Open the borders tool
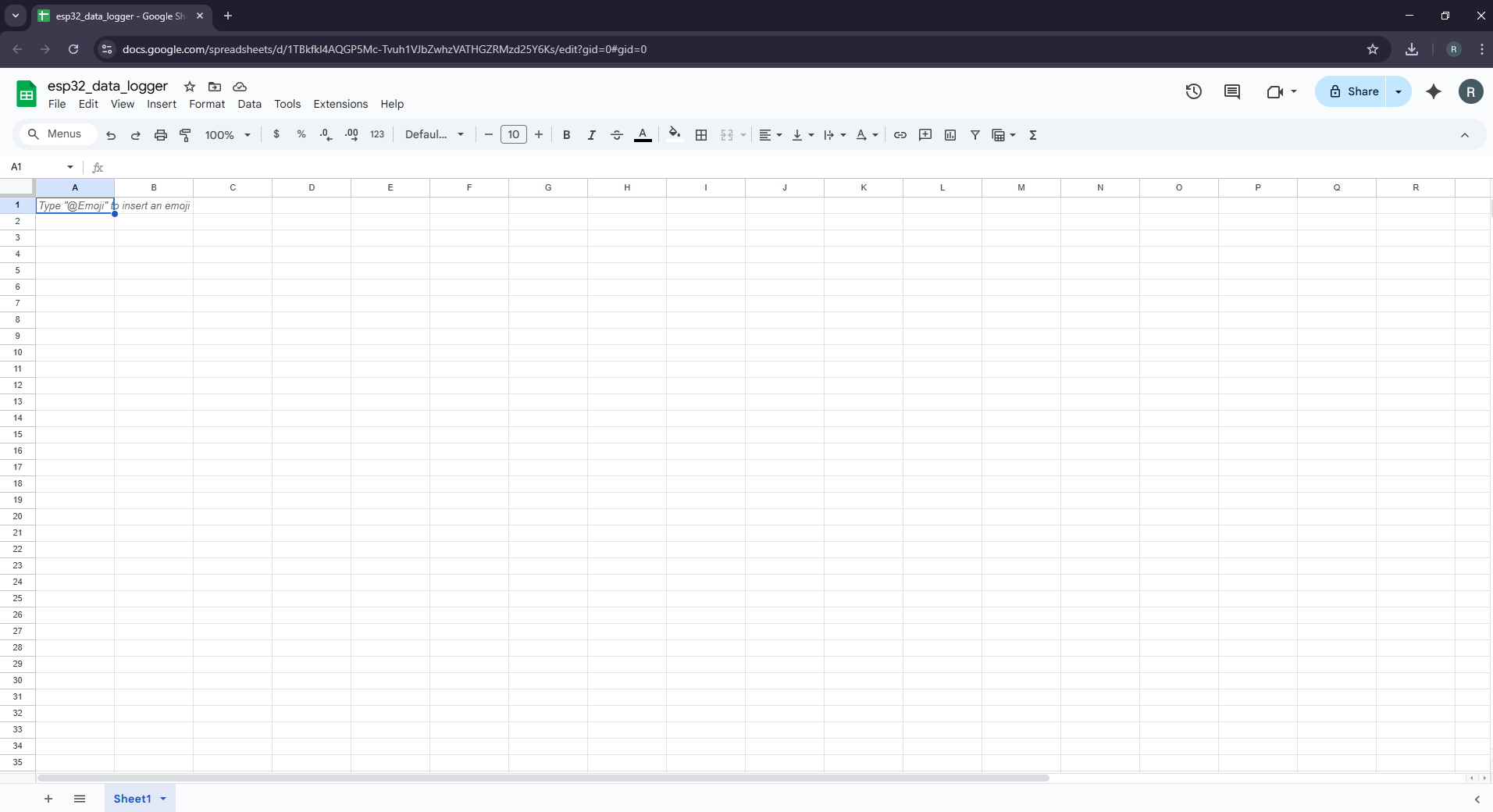 click(x=701, y=135)
